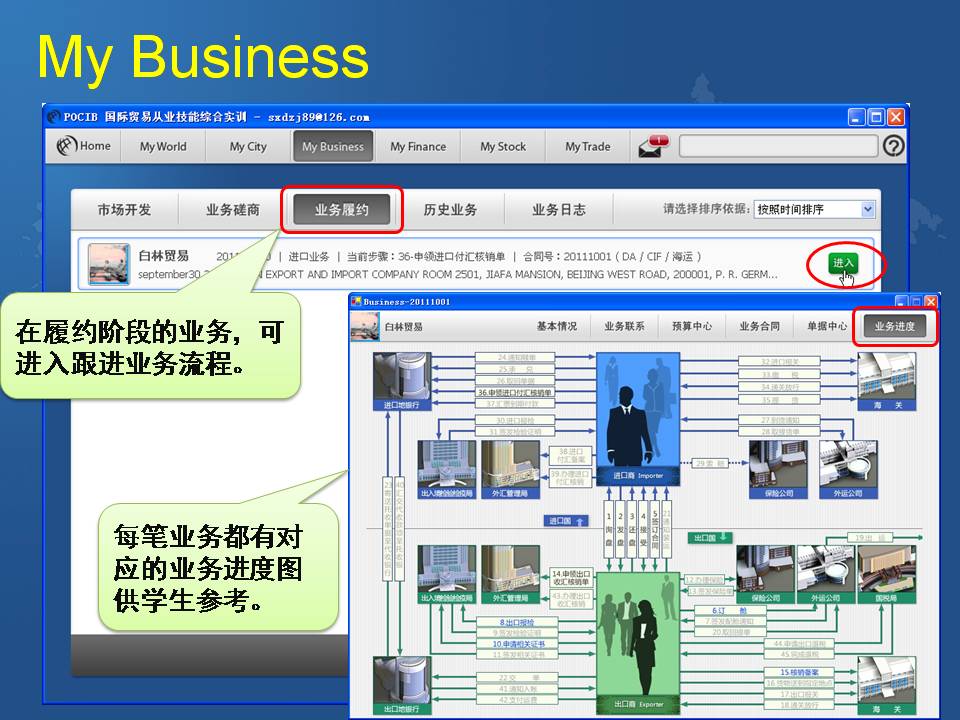This screenshot has height=720, width=960.
Task: Select the 业务进度 tab in Business window
Action: [x=894, y=326]
